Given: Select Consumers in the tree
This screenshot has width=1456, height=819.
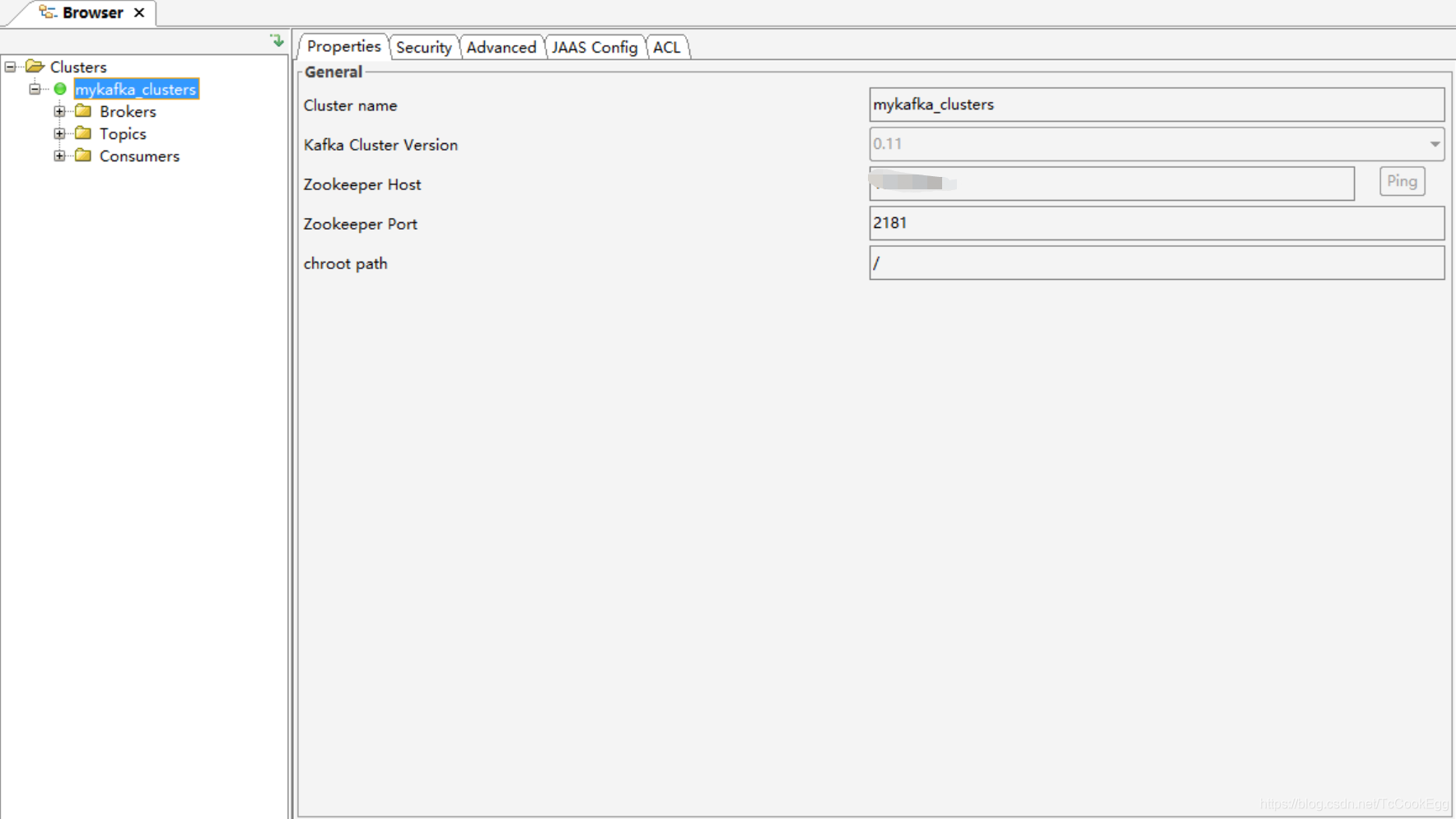Looking at the screenshot, I should 139,156.
